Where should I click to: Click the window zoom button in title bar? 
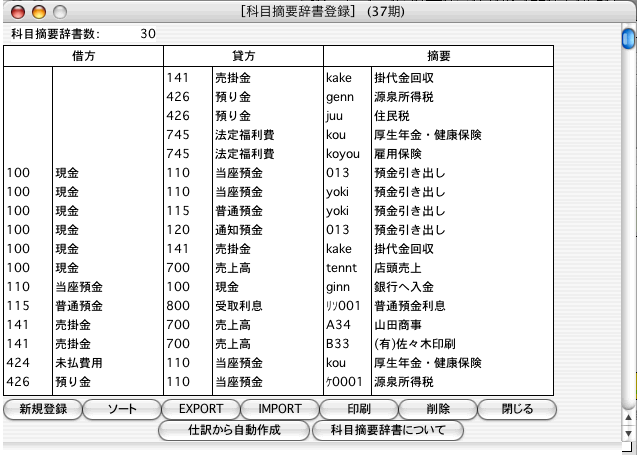(x=59, y=12)
